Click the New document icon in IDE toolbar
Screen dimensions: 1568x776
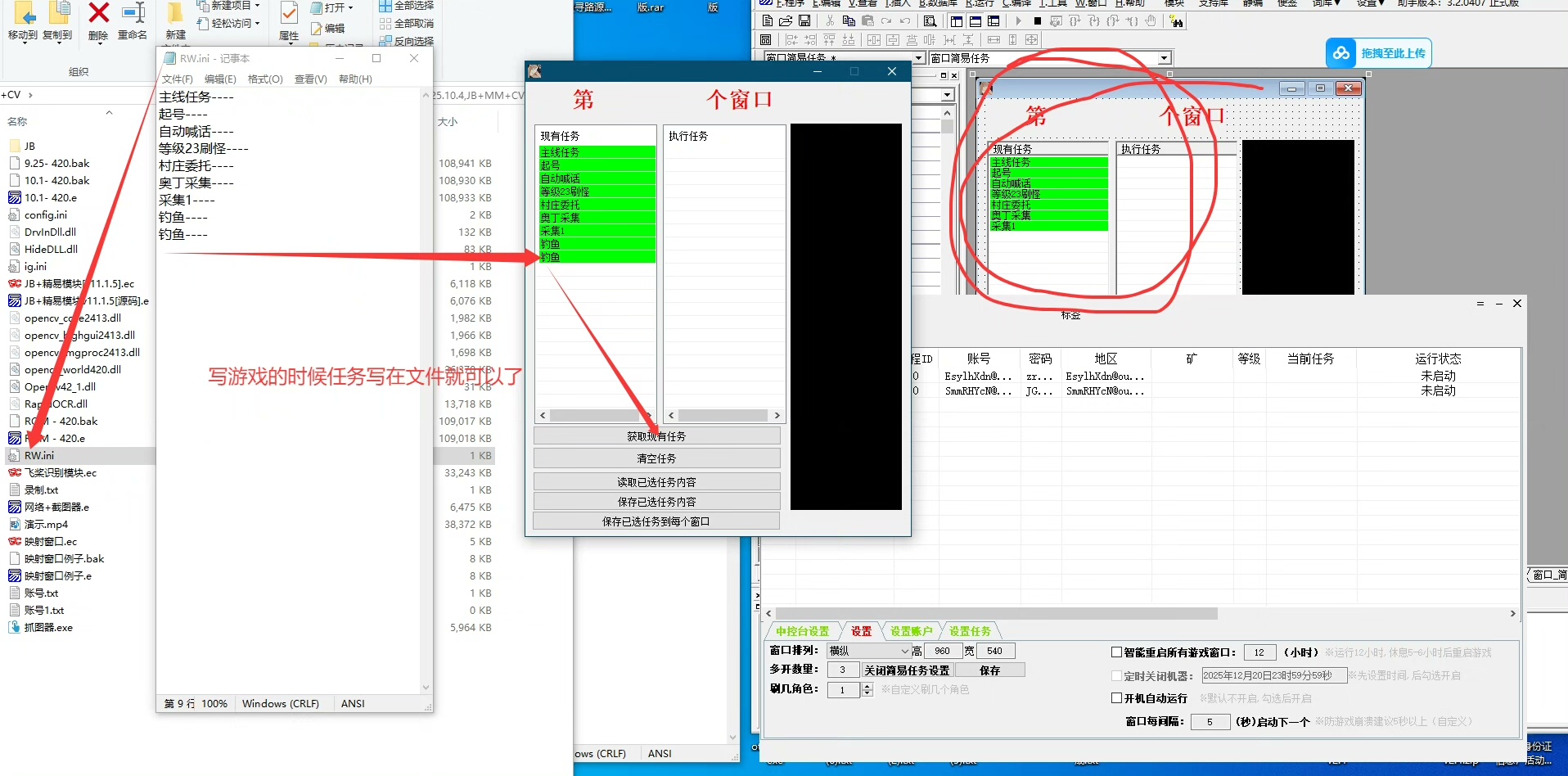click(767, 21)
